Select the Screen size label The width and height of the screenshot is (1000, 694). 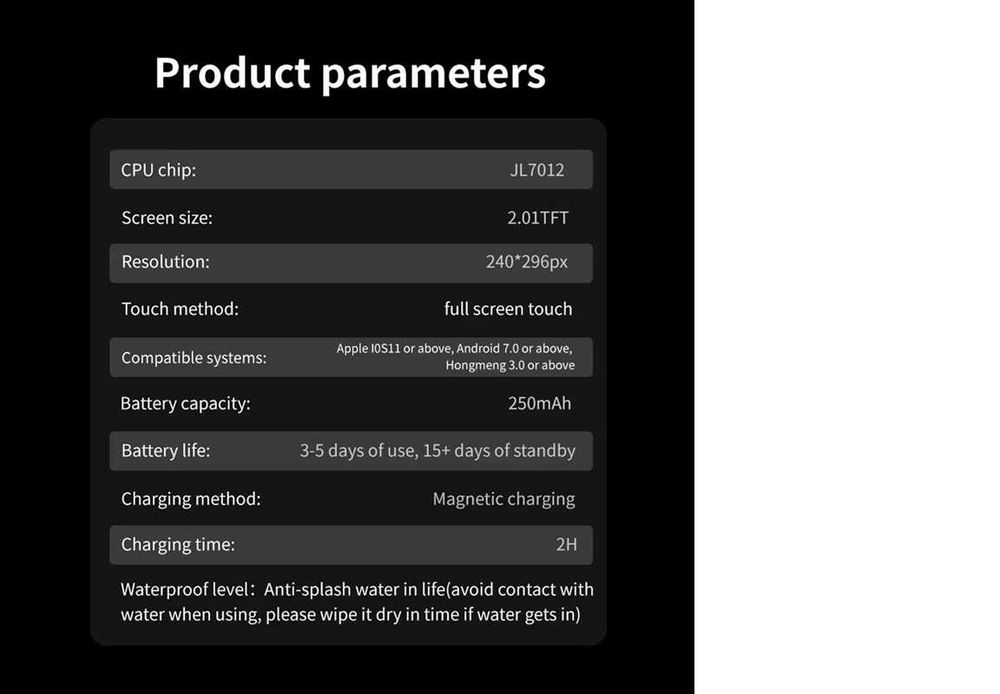pyautogui.click(x=167, y=218)
